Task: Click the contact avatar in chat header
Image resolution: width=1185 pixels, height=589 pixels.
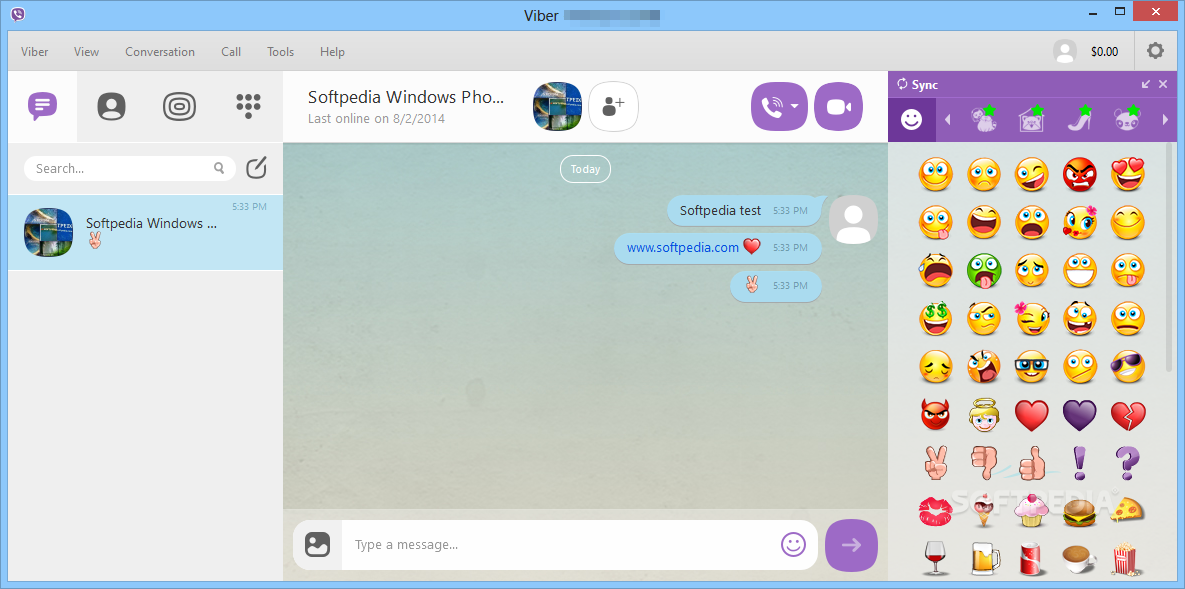Action: point(558,107)
